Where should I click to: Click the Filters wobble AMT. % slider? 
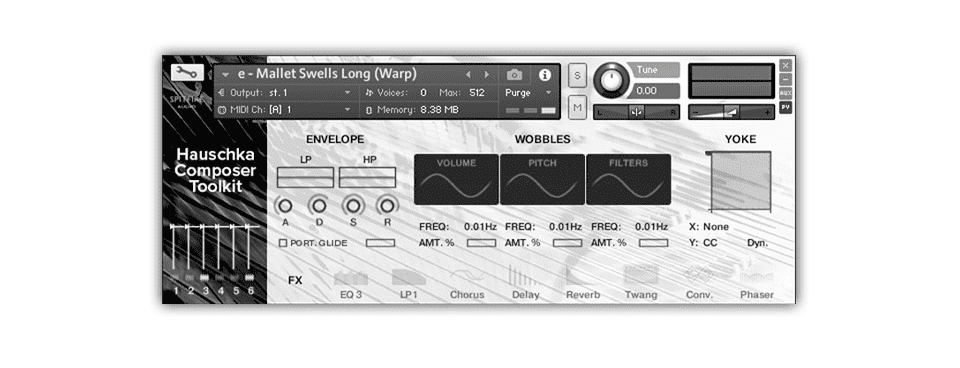click(653, 243)
